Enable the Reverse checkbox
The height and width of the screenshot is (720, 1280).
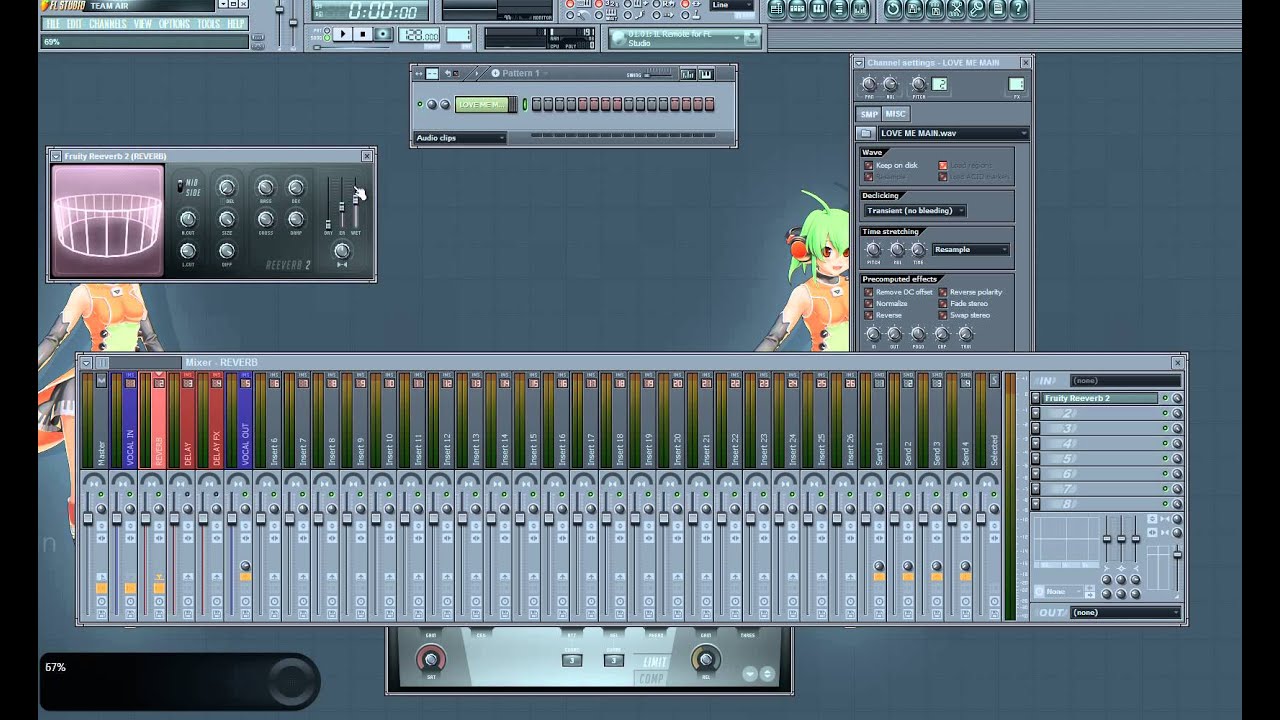pyautogui.click(x=868, y=315)
